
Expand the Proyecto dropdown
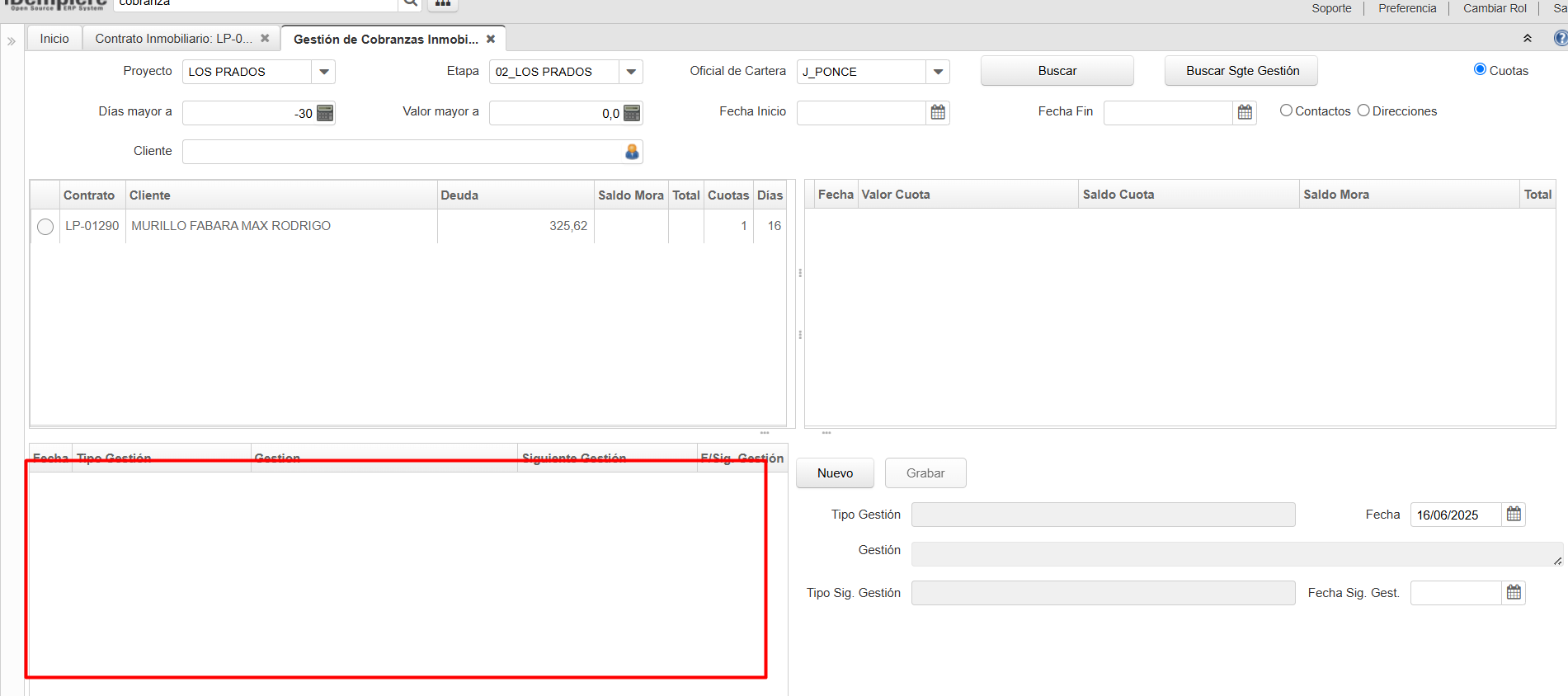[x=324, y=72]
